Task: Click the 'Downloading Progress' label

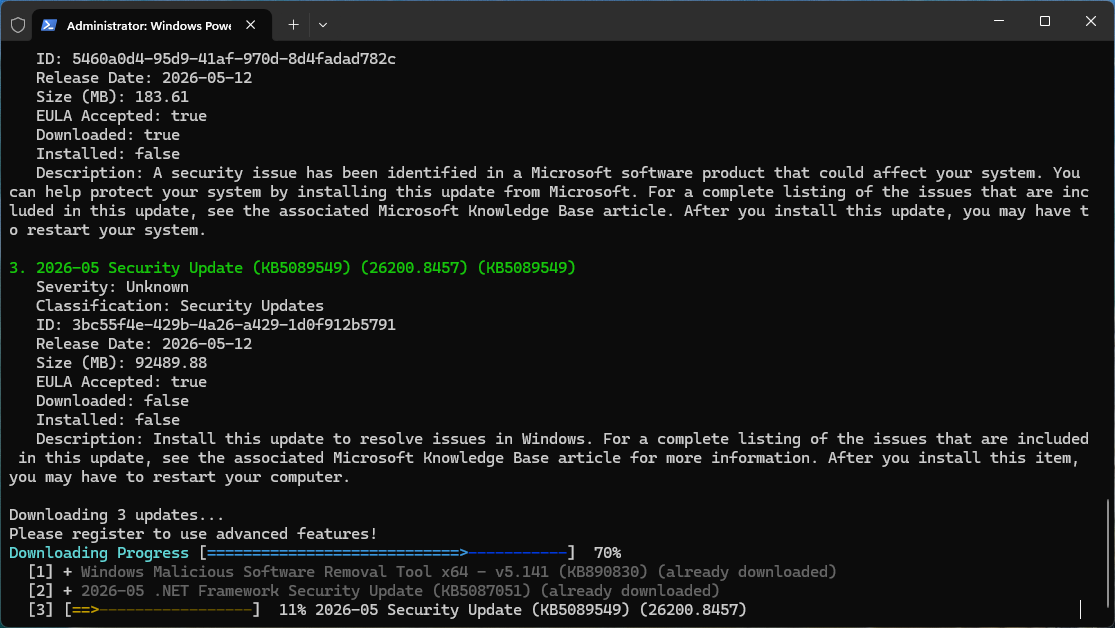Action: (99, 553)
